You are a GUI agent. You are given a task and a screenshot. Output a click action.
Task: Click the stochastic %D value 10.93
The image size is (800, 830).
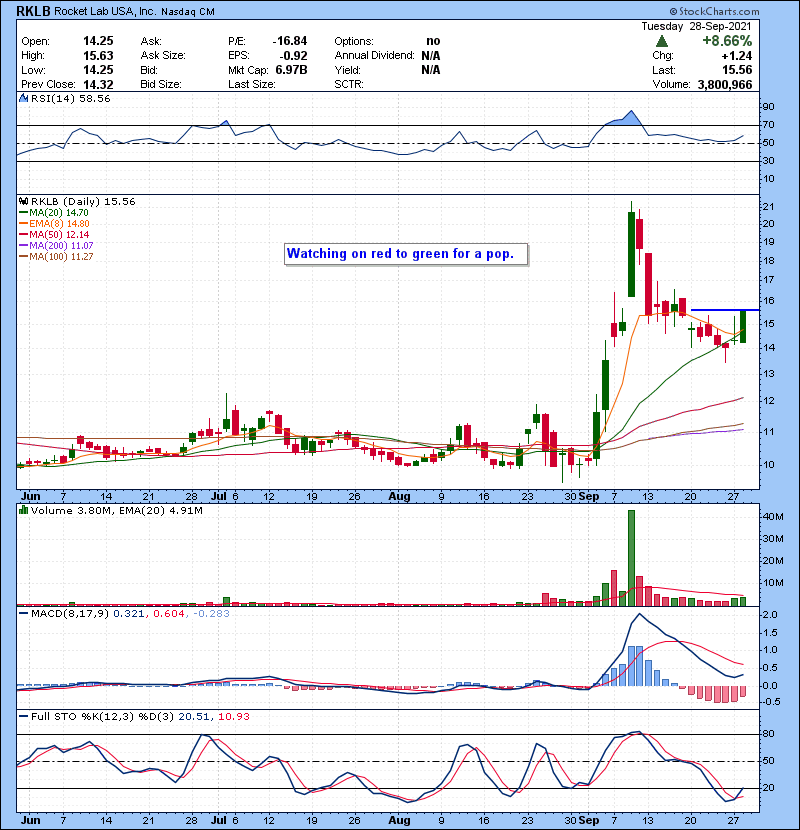click(x=233, y=716)
